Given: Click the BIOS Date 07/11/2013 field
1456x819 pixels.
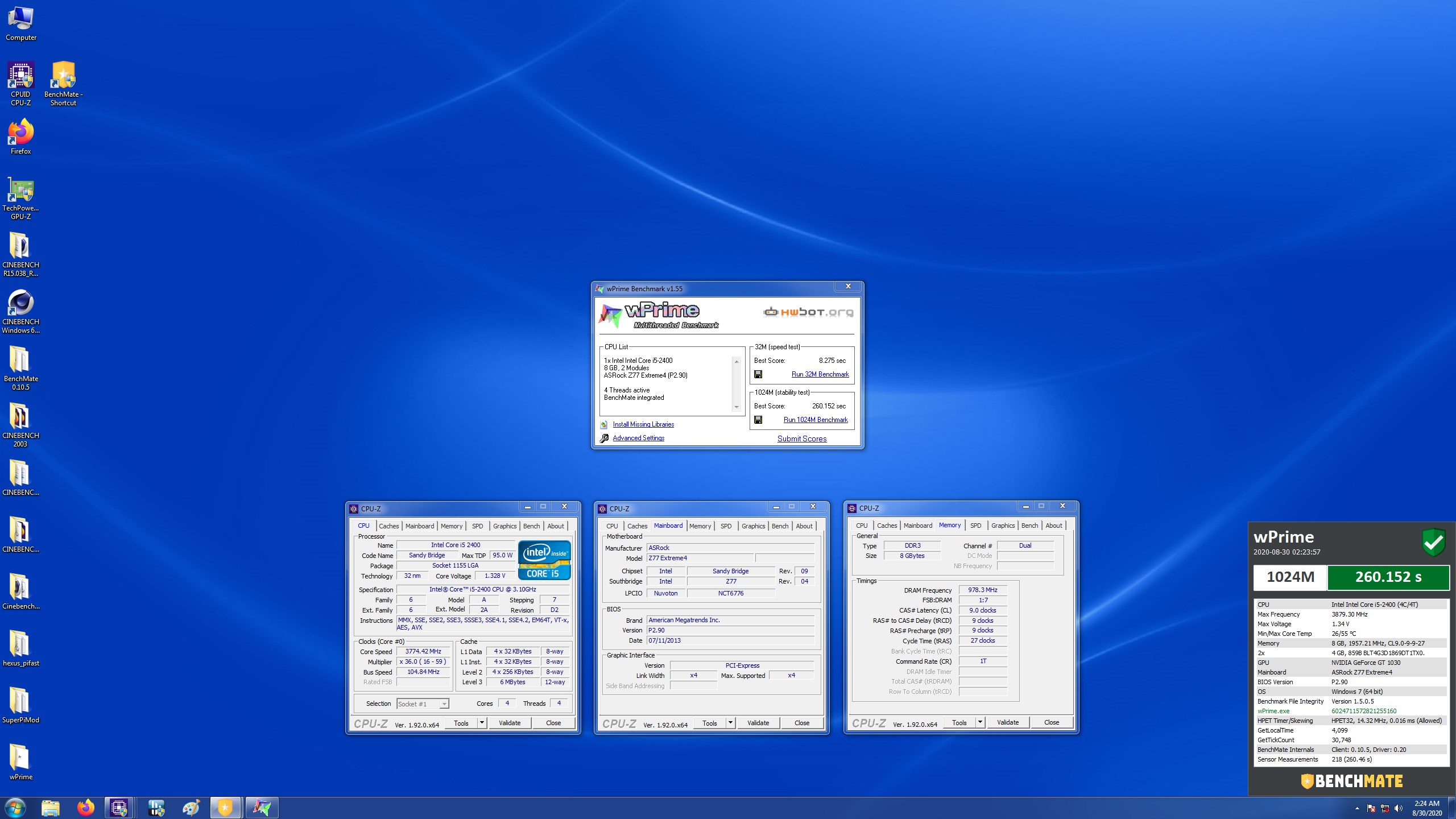Looking at the screenshot, I should point(730,641).
